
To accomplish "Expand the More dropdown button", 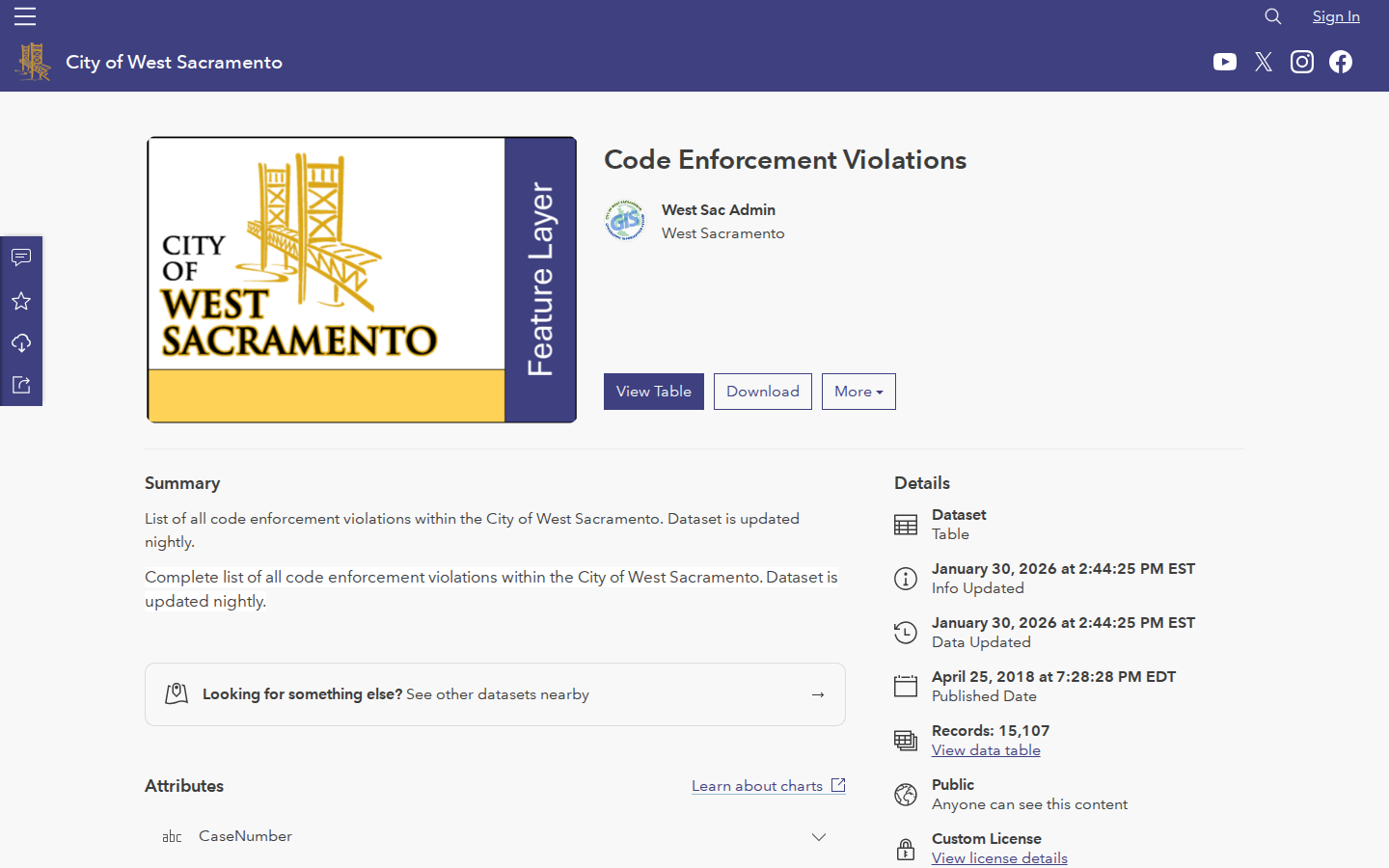I will [x=858, y=392].
